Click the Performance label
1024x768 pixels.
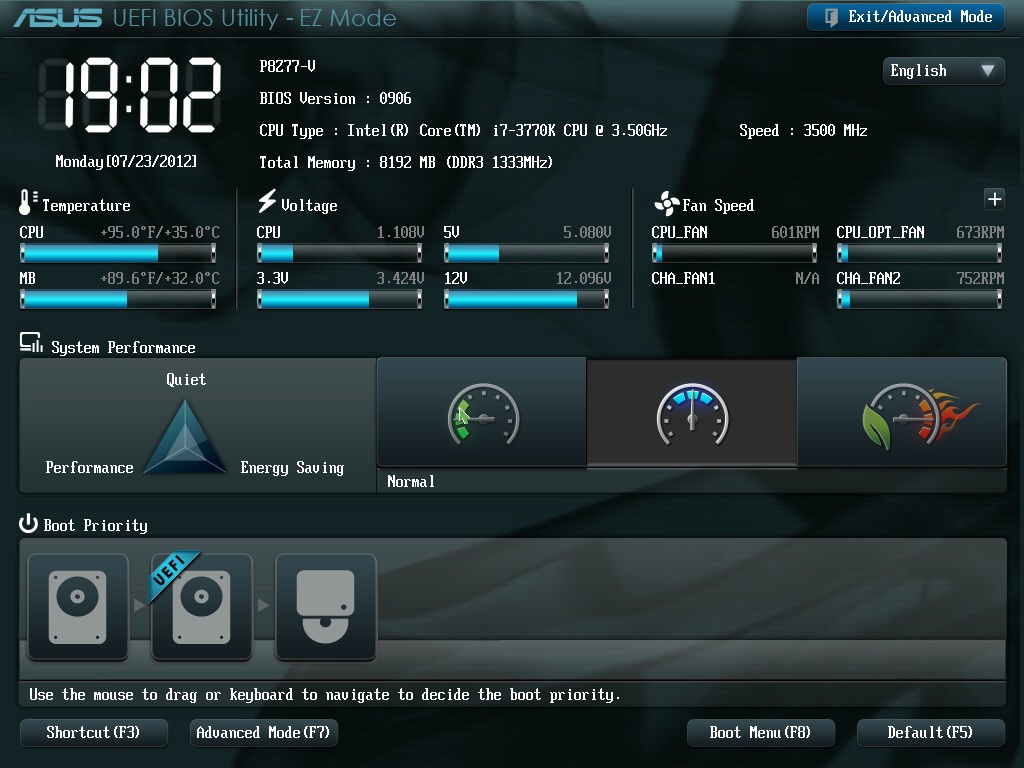click(89, 468)
